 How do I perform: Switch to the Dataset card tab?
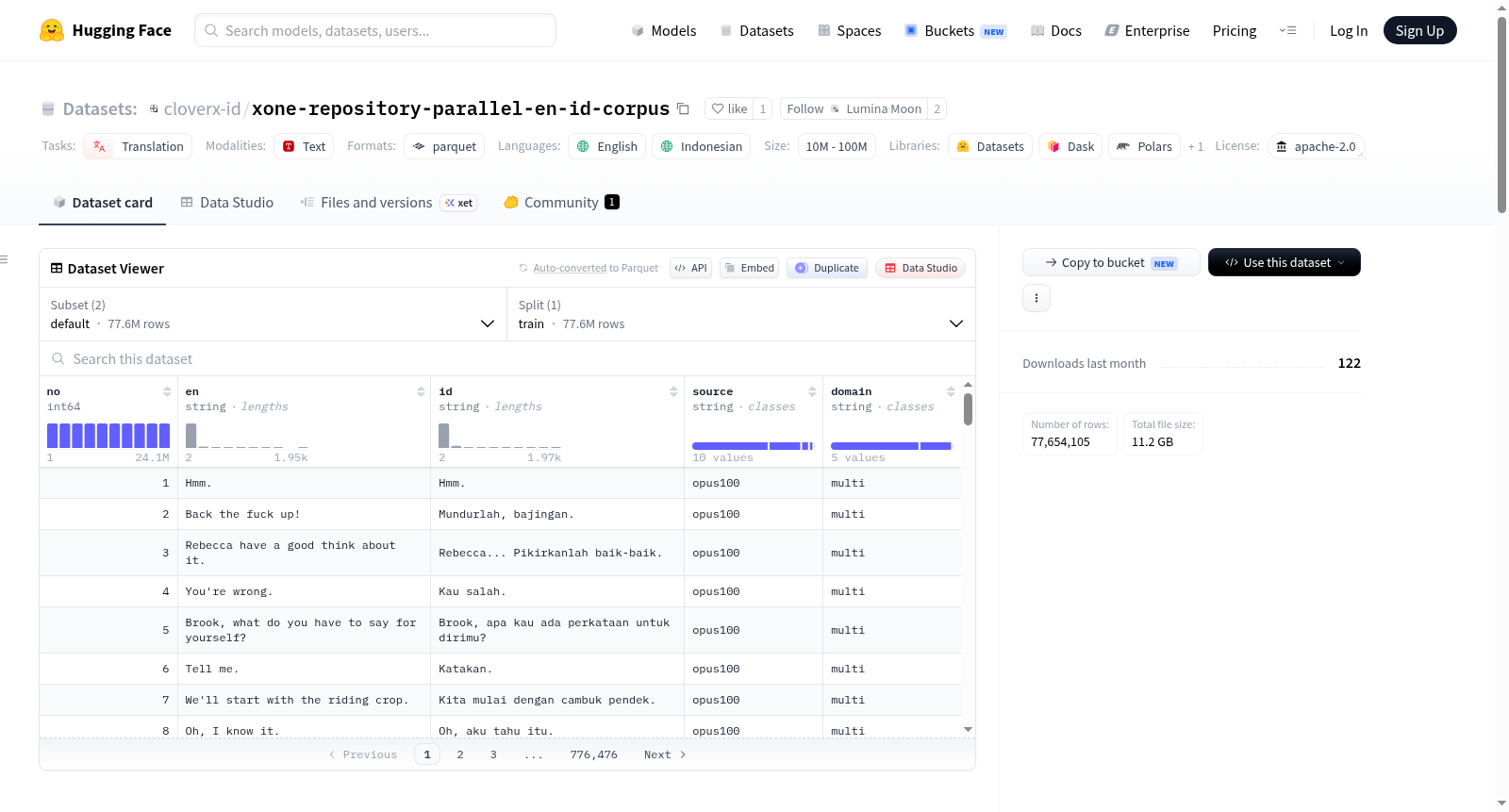103,203
